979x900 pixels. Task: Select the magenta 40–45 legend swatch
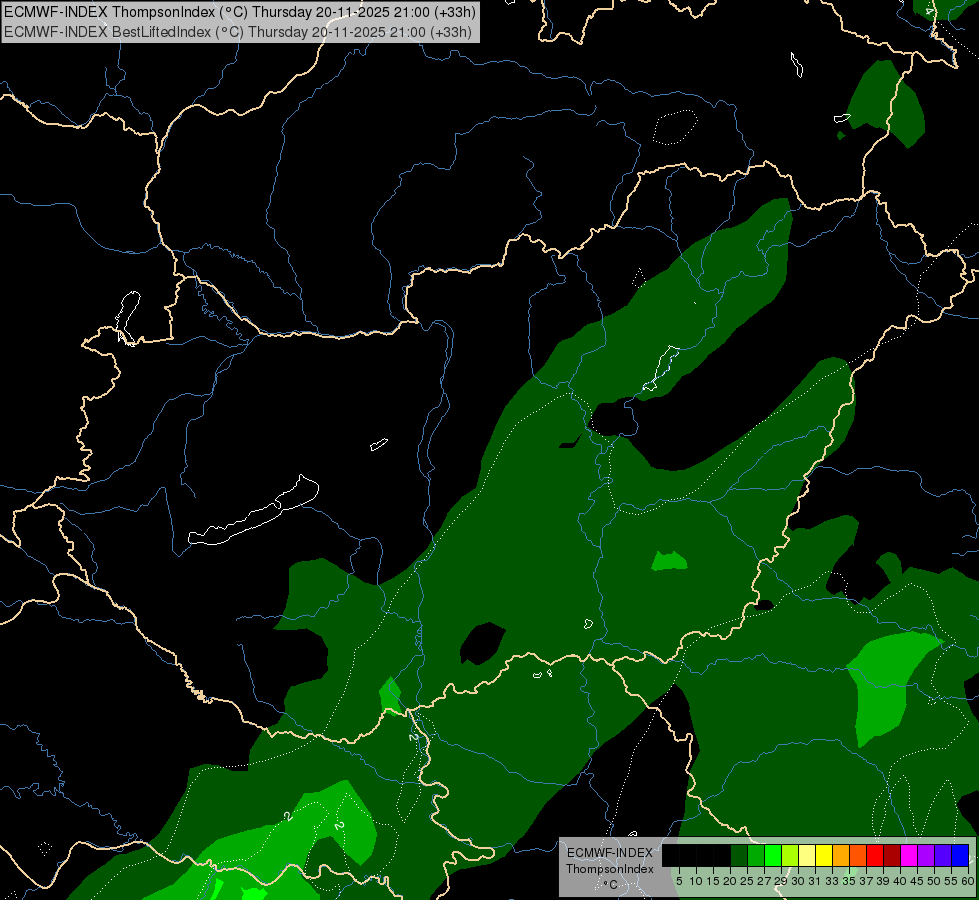click(x=909, y=855)
